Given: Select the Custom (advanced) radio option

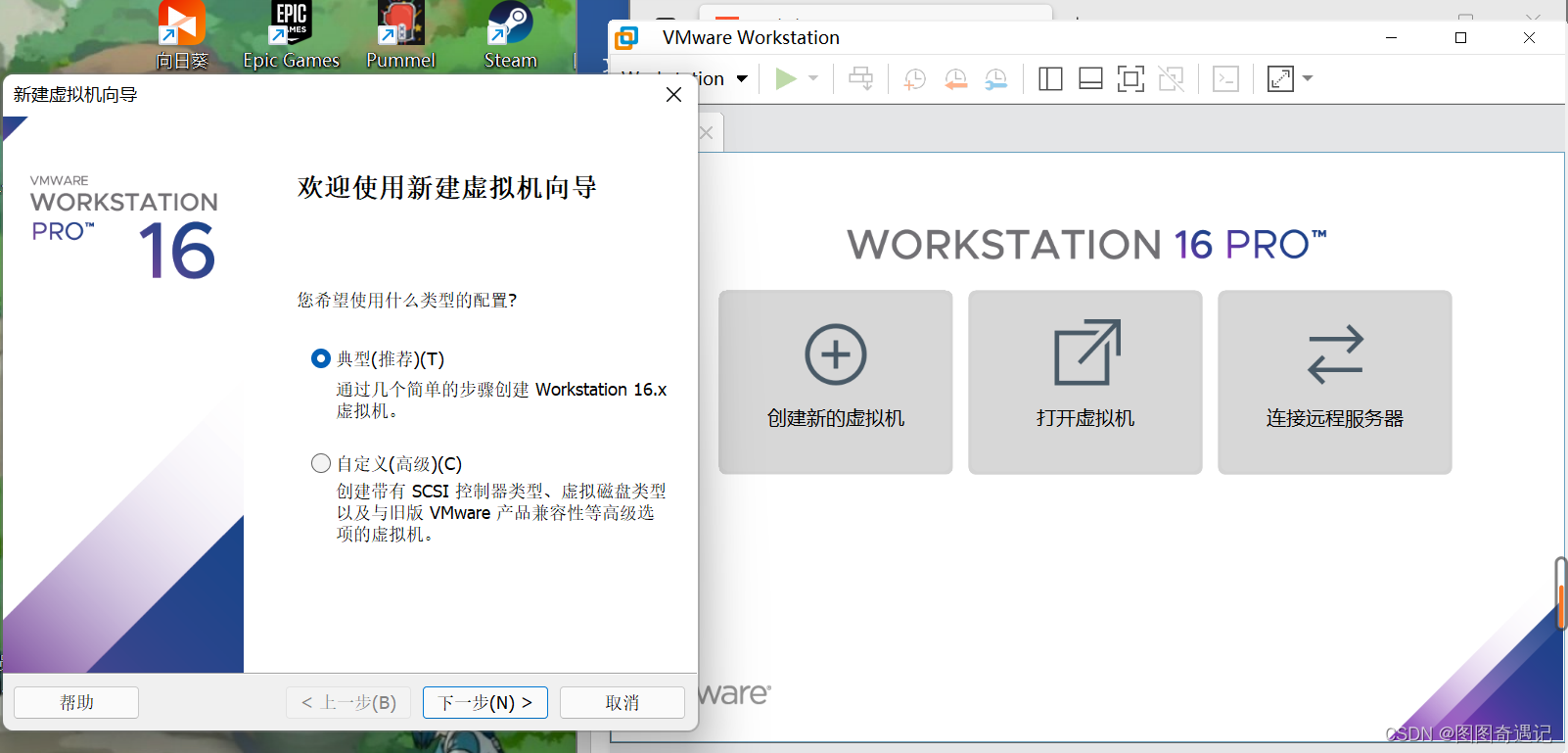Looking at the screenshot, I should click(321, 463).
